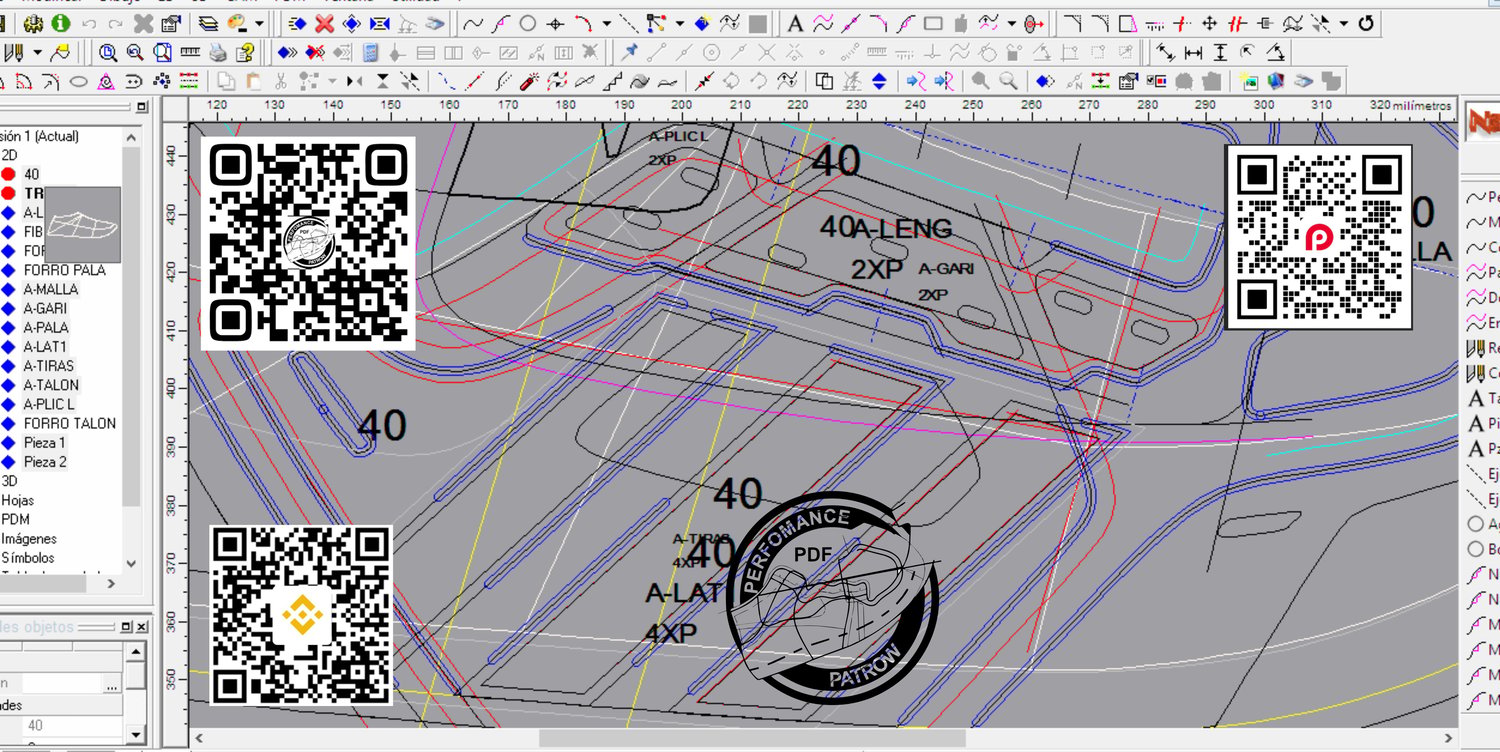The image size is (1500, 752).
Task: Open the PDM tree node
Action: point(16,520)
